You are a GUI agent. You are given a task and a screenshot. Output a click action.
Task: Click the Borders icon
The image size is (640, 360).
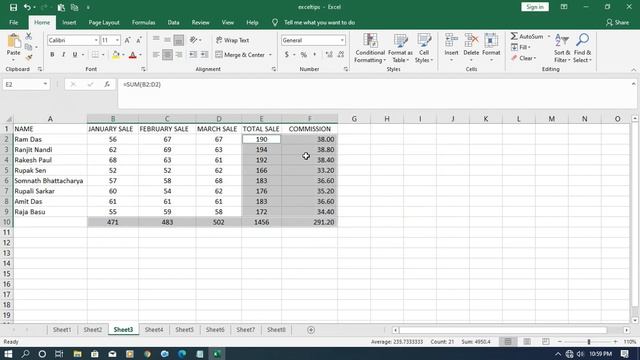pos(95,55)
